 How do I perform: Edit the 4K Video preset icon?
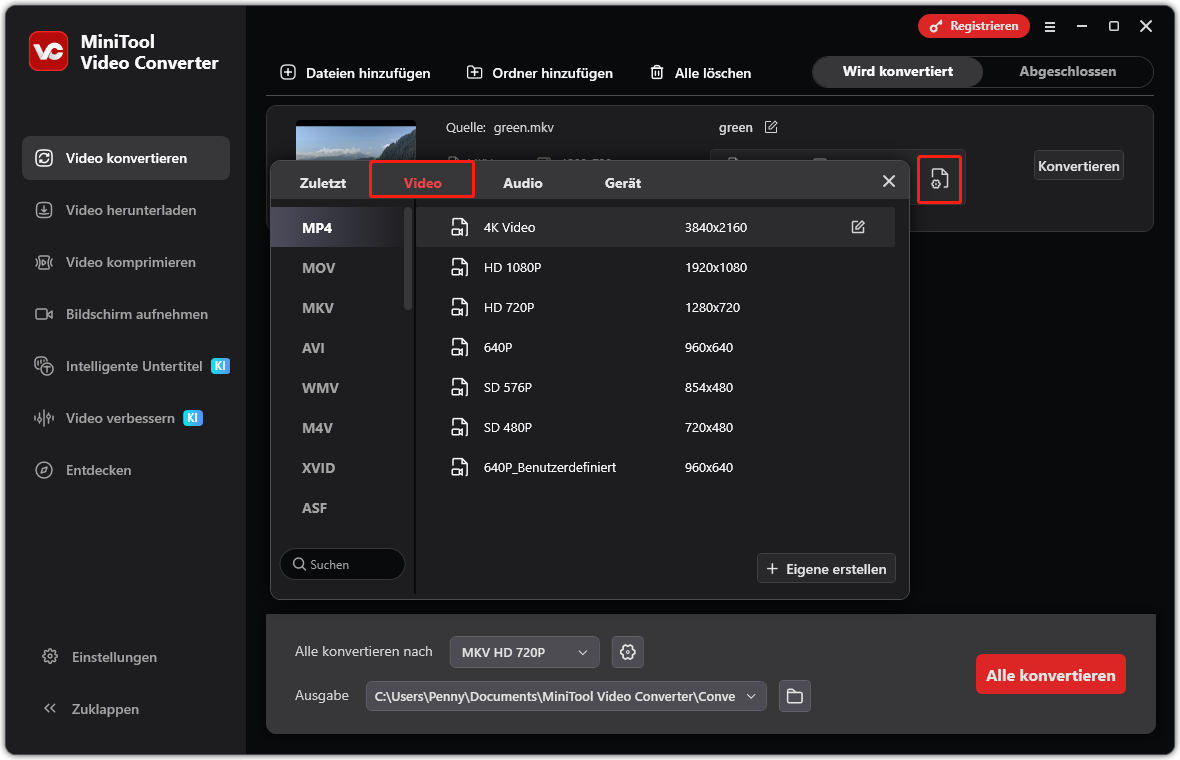coord(858,226)
